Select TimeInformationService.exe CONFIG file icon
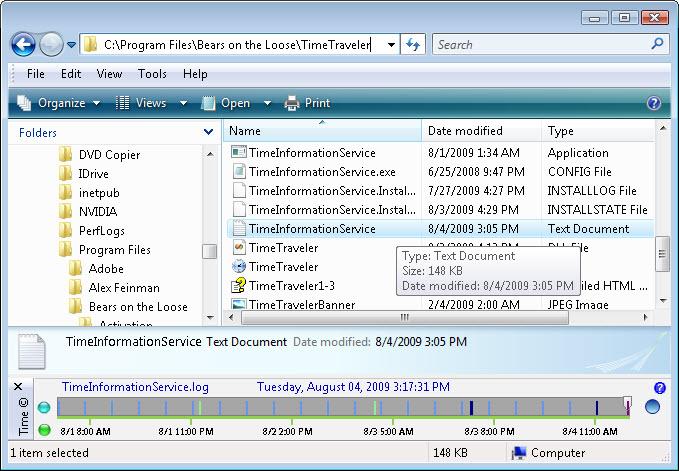 coord(239,171)
